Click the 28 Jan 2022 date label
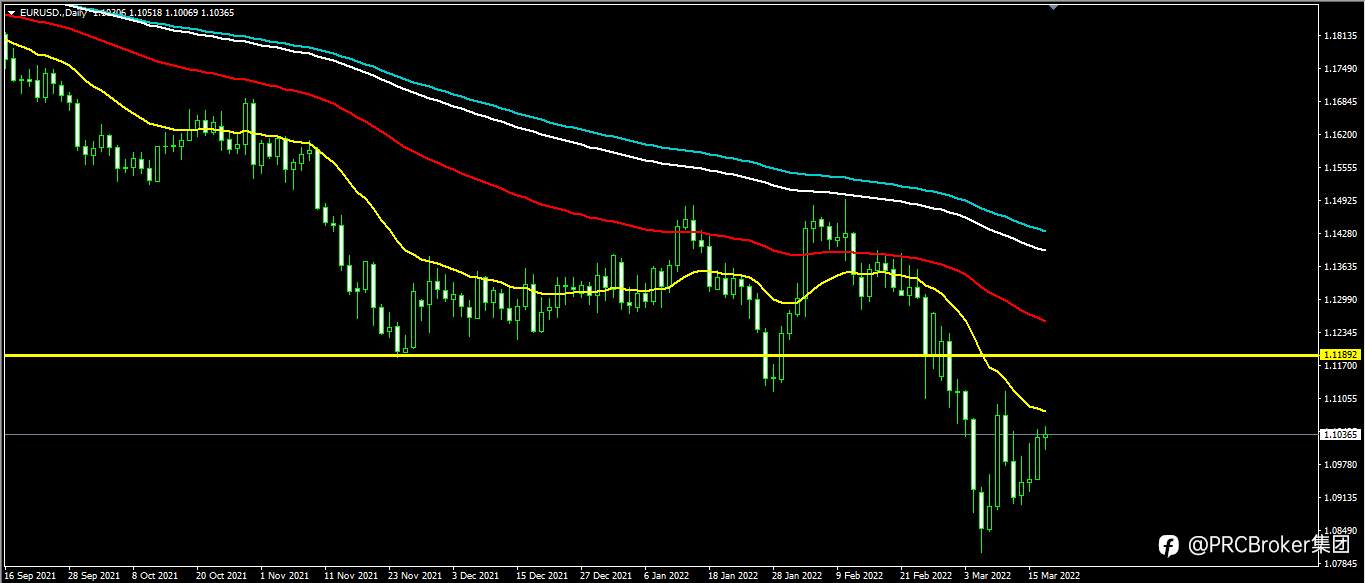 pos(797,576)
